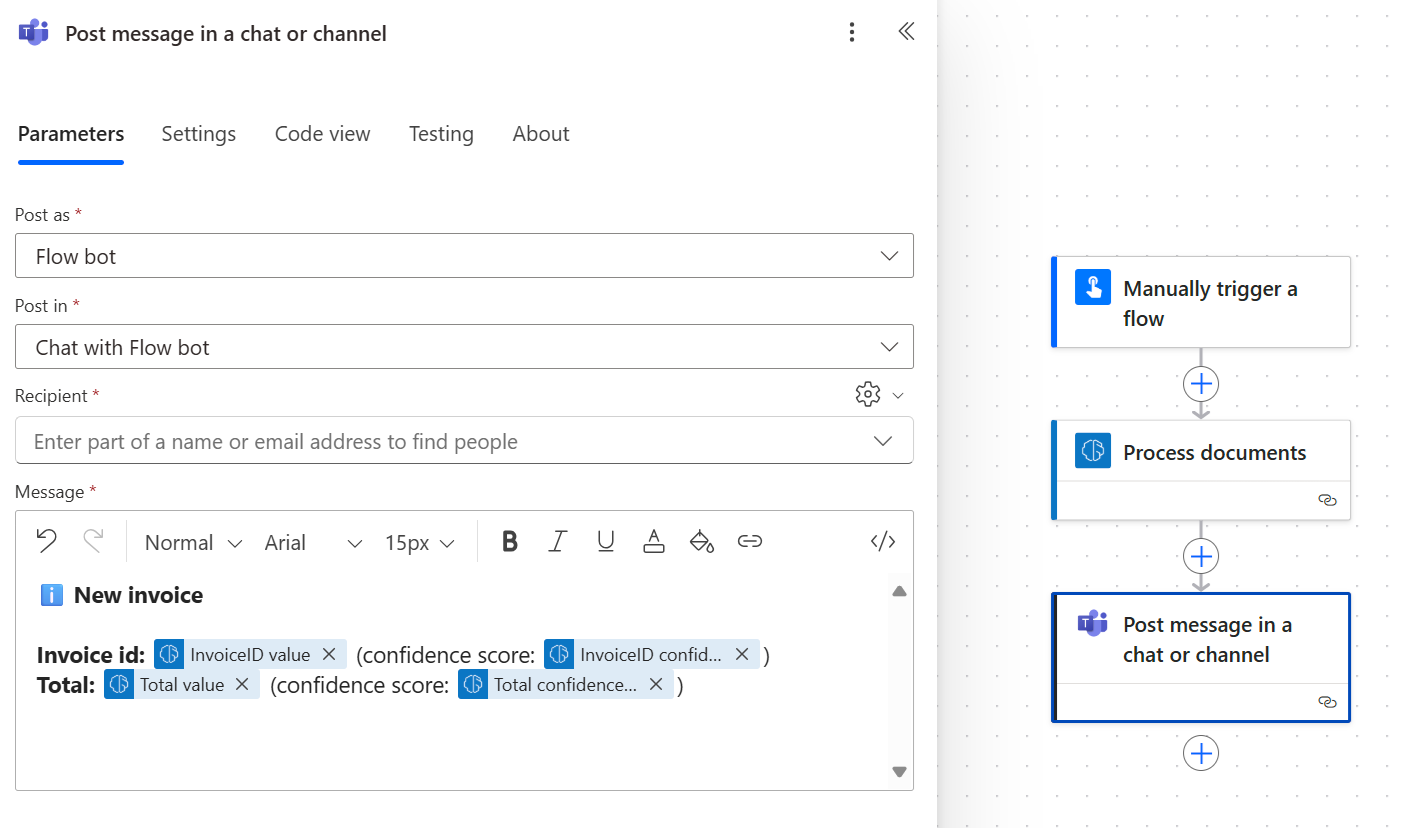Open the Post as dropdown
1402x828 pixels.
pyautogui.click(x=464, y=256)
